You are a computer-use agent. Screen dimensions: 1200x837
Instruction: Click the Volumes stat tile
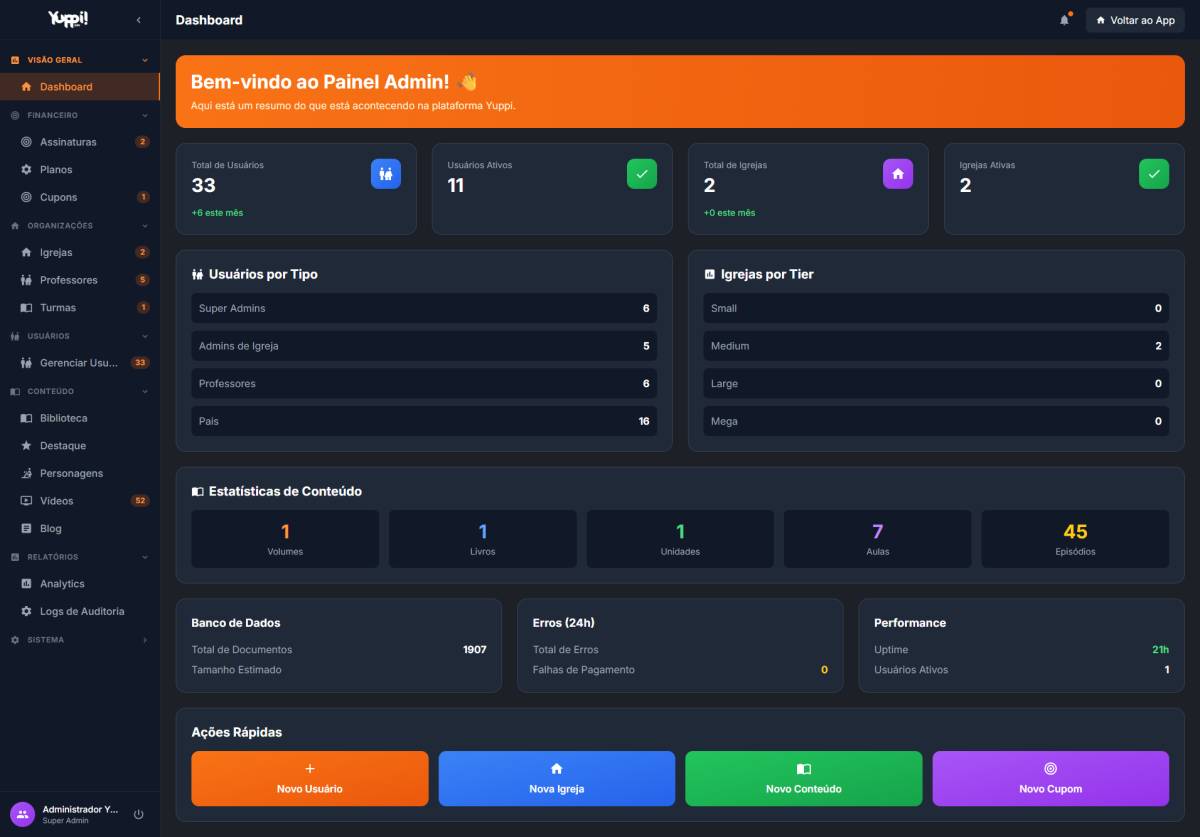coord(285,539)
